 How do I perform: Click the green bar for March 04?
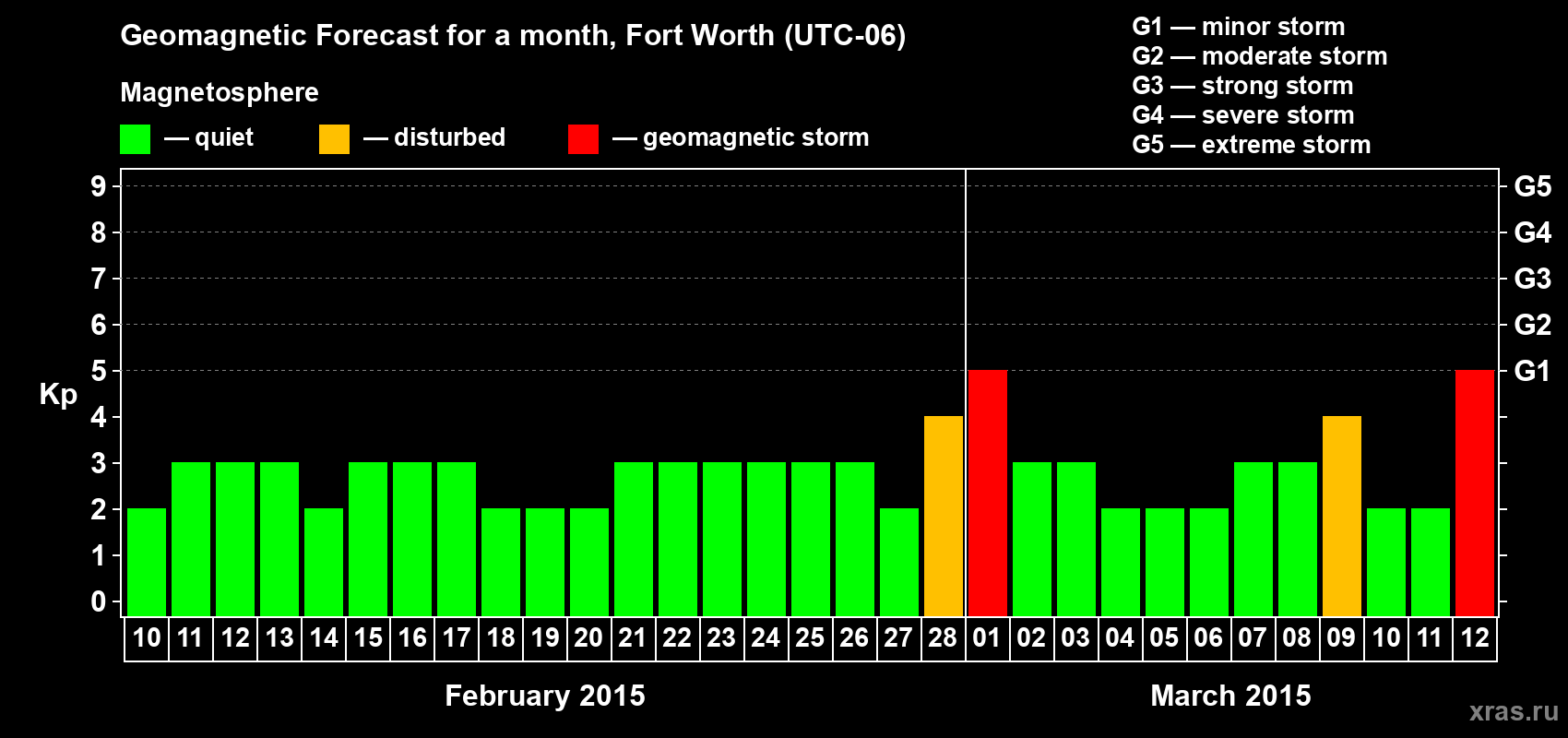(x=1121, y=563)
